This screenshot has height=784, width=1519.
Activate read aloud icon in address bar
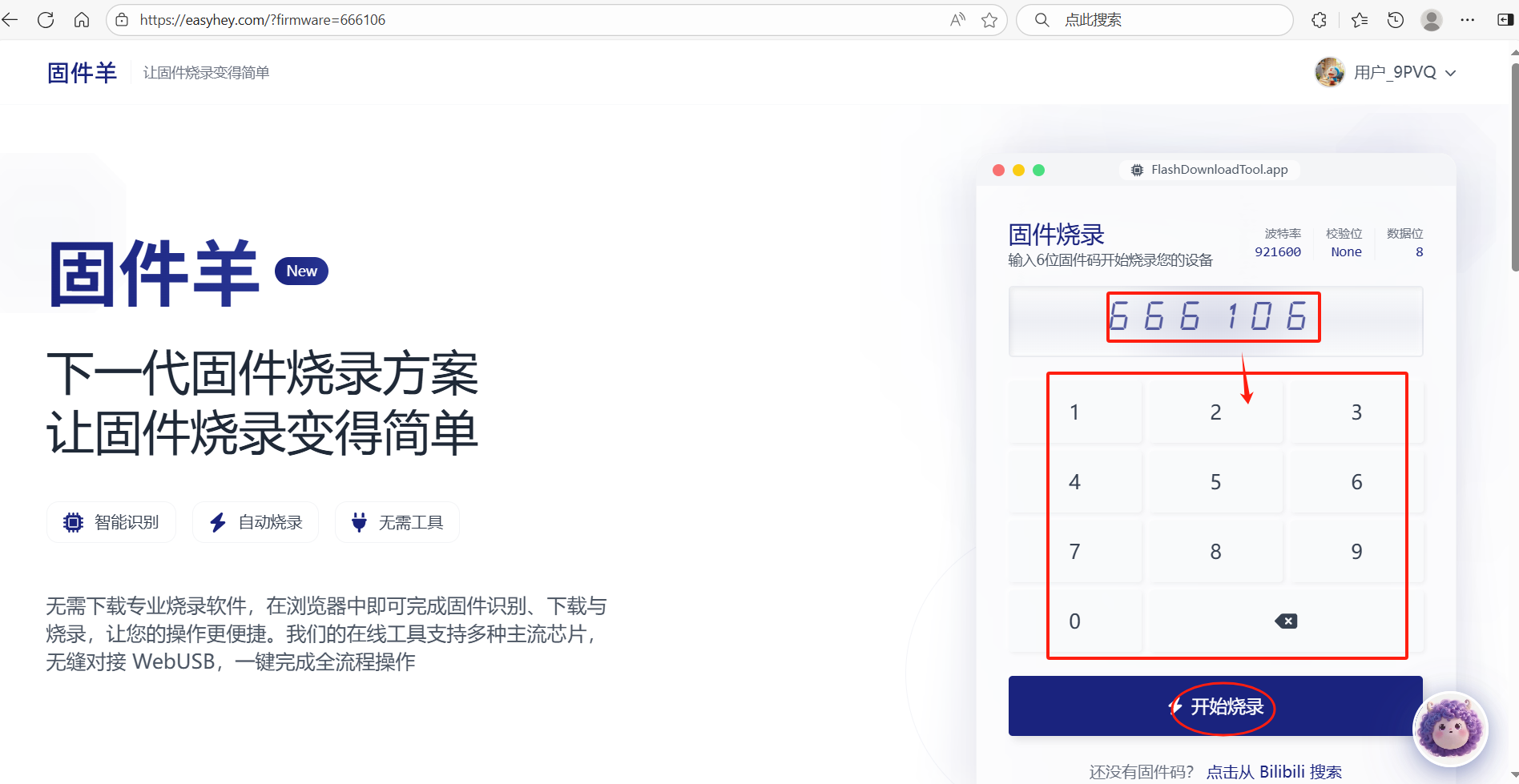(x=957, y=20)
